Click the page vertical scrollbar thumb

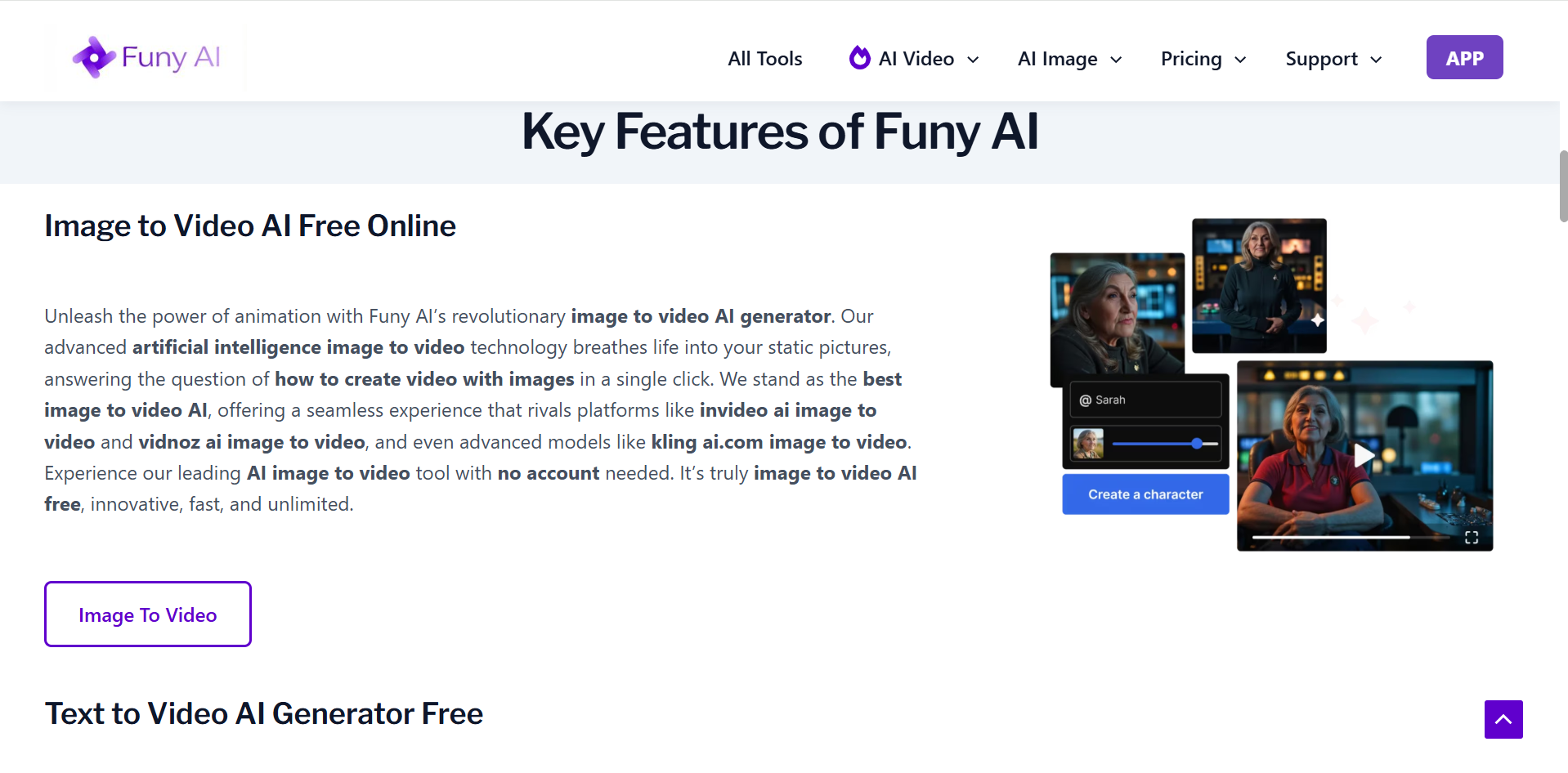click(x=1563, y=186)
